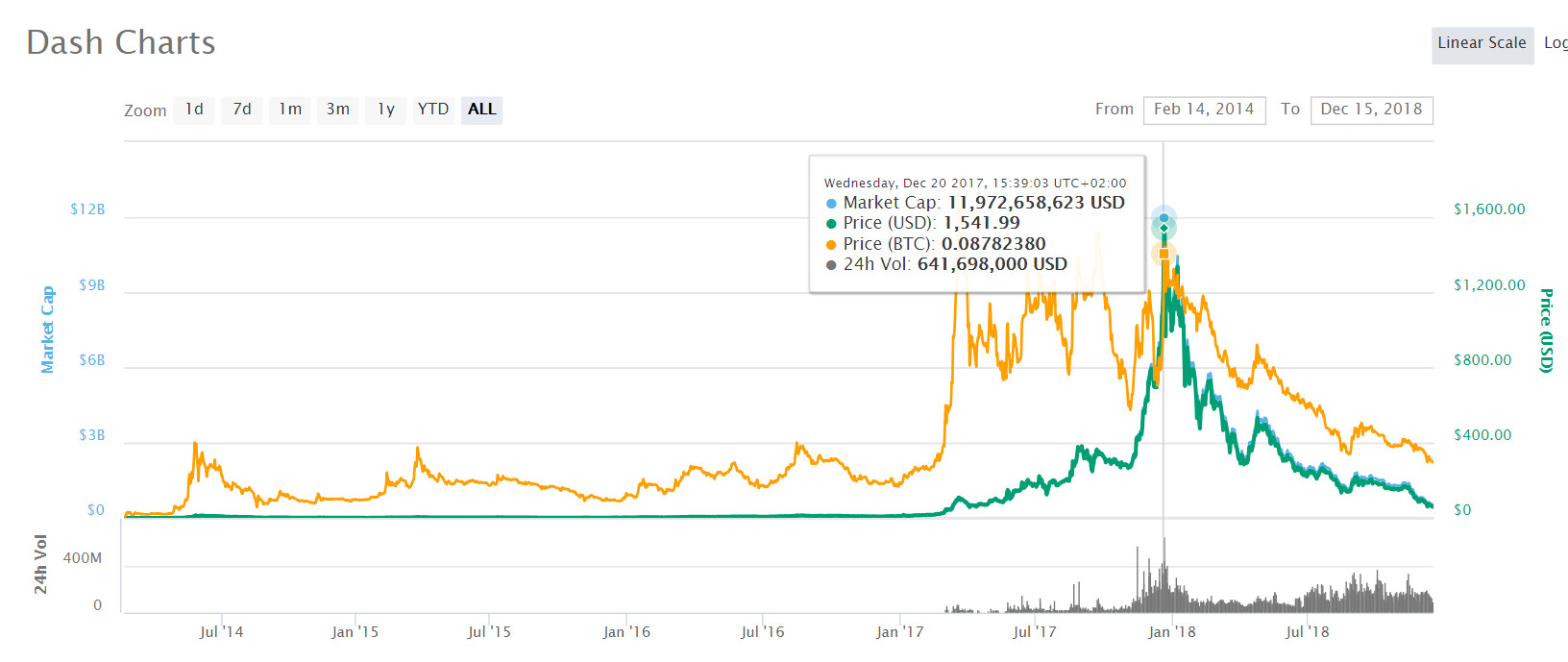Viewport: 1568px width, 662px height.
Task: Click the Jul '15 date label
Action: point(489,632)
